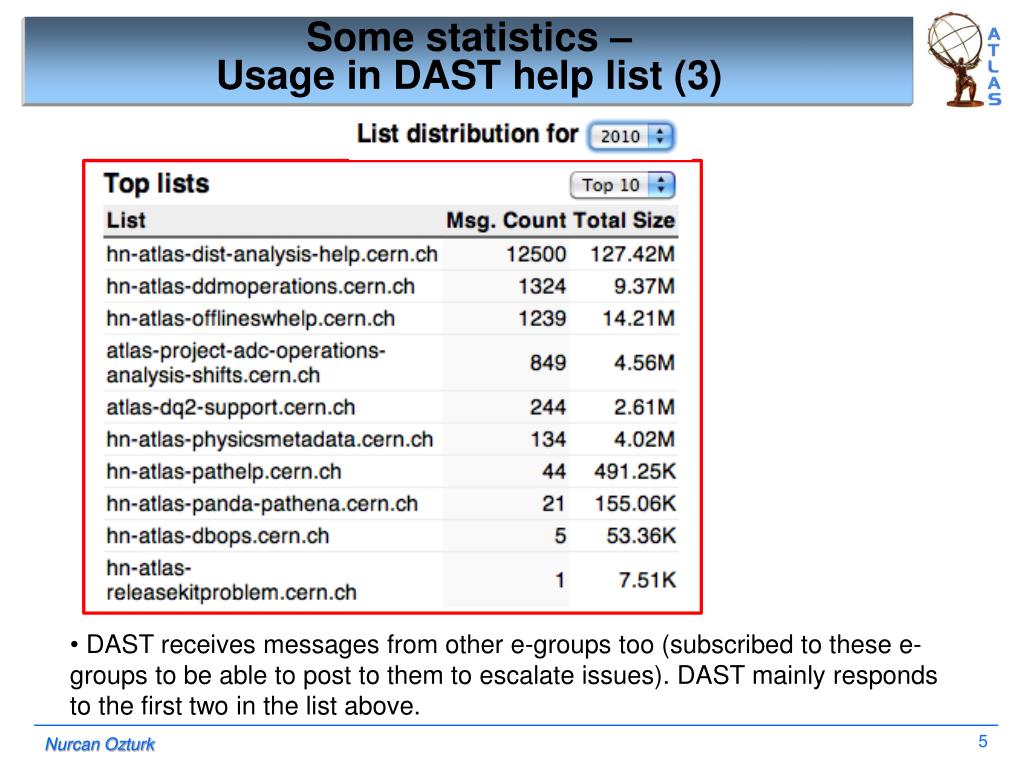Select hn-atlas-panda-pathena.cern.ch row
Screen dimensions: 1024x768
391,503
